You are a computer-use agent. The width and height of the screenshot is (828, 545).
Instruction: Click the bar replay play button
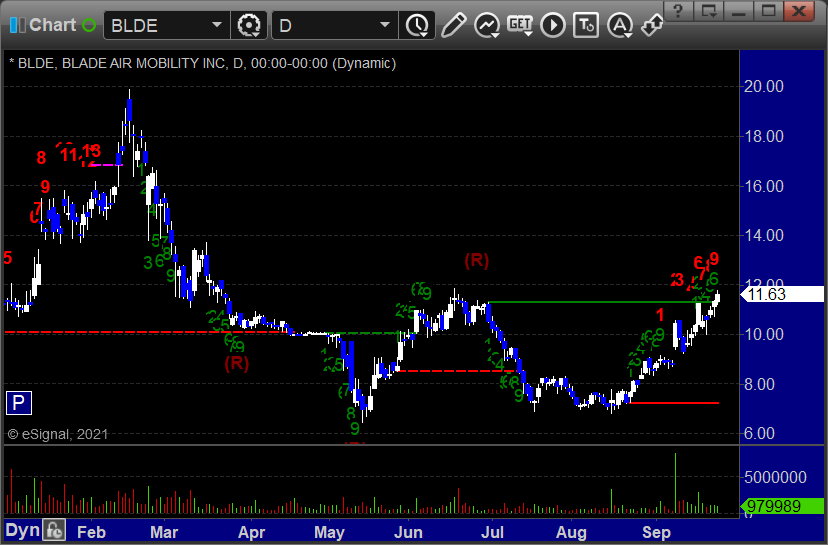(x=553, y=25)
